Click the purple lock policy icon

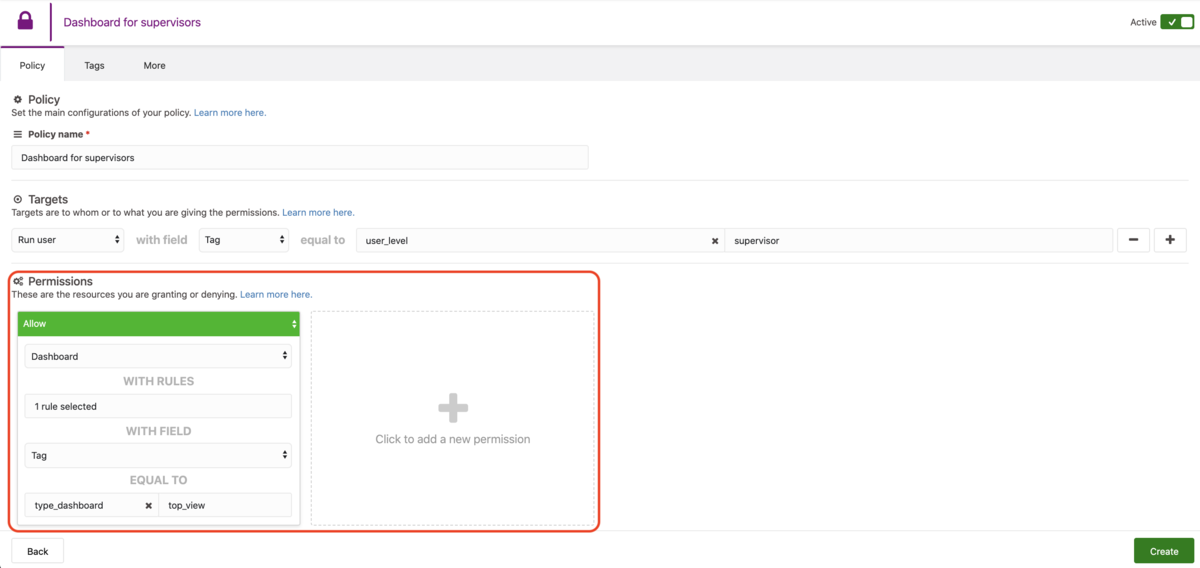pos(25,21)
